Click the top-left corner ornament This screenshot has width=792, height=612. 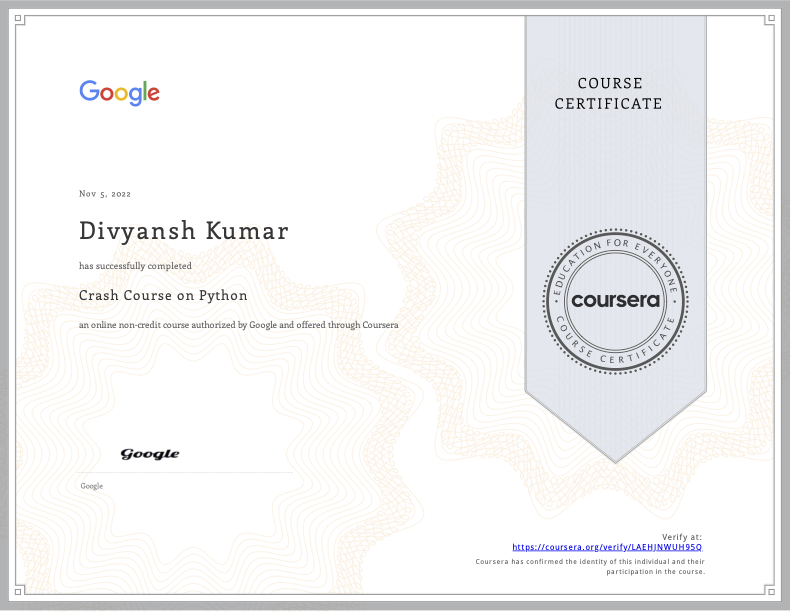pos(21,19)
